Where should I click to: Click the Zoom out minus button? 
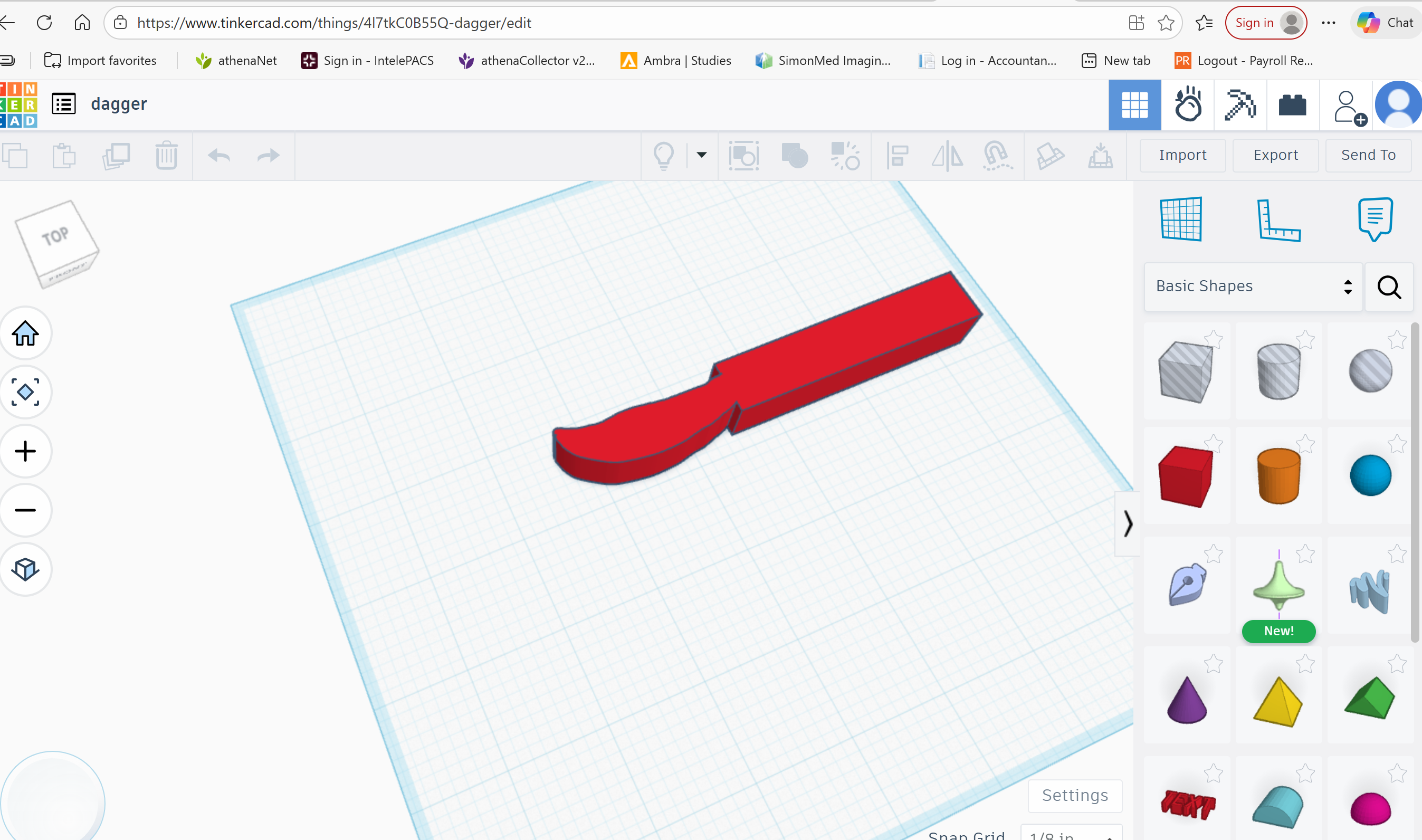click(x=25, y=510)
